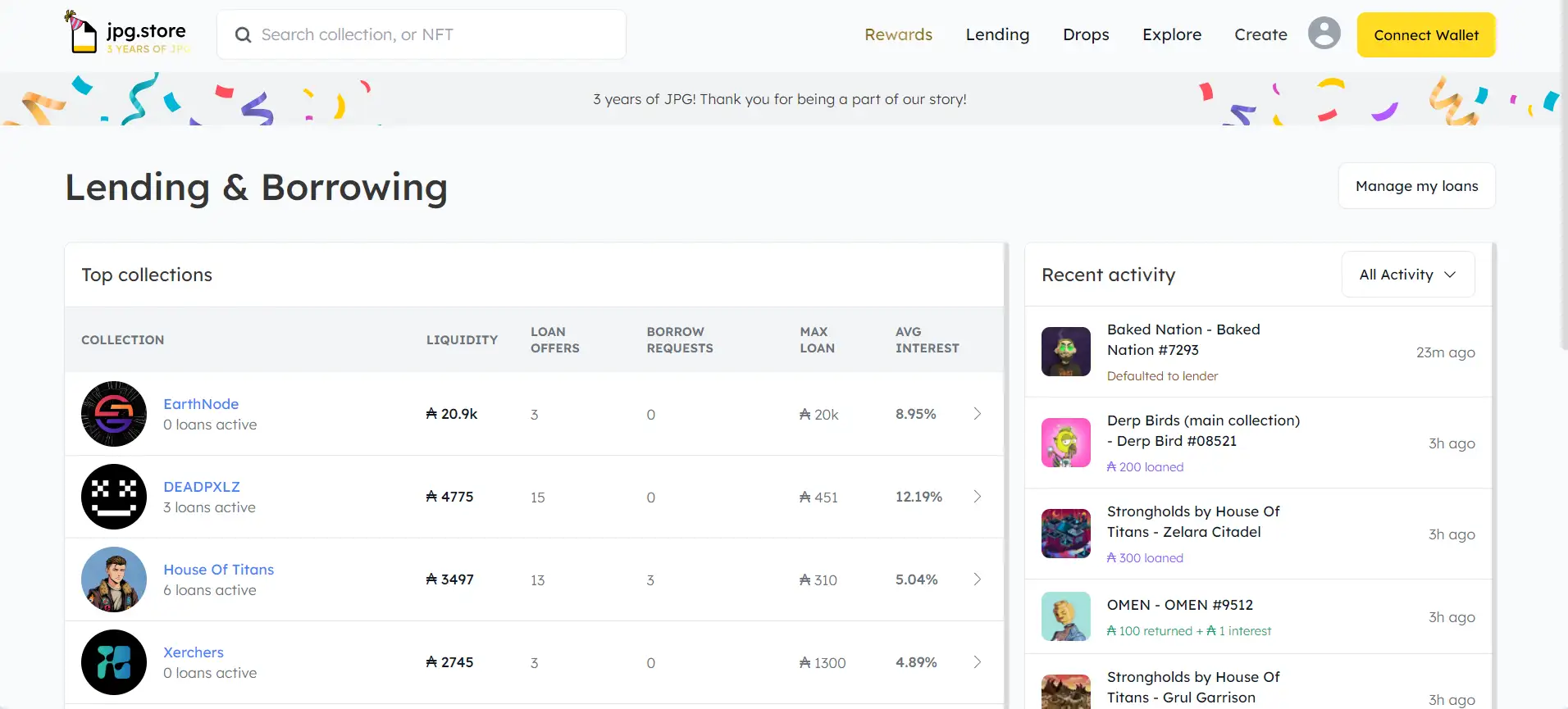Click the EarthNode collection logo

114,414
